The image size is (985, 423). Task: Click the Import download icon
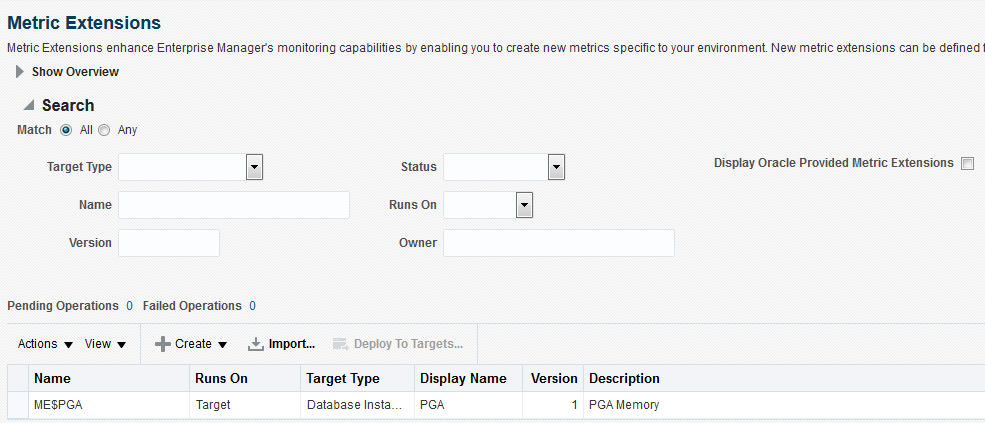pyautogui.click(x=256, y=344)
